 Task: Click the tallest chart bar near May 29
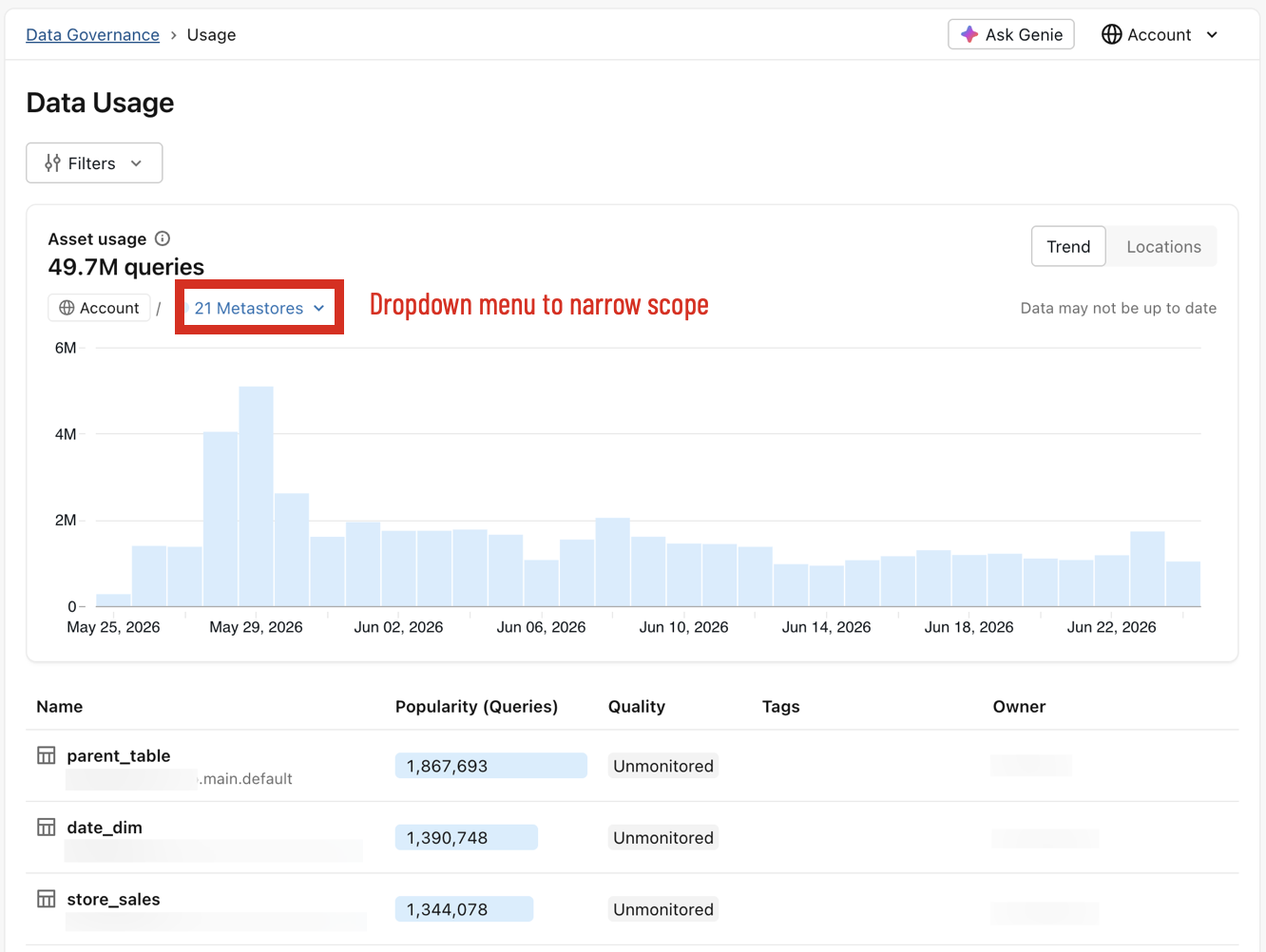pyautogui.click(x=257, y=496)
